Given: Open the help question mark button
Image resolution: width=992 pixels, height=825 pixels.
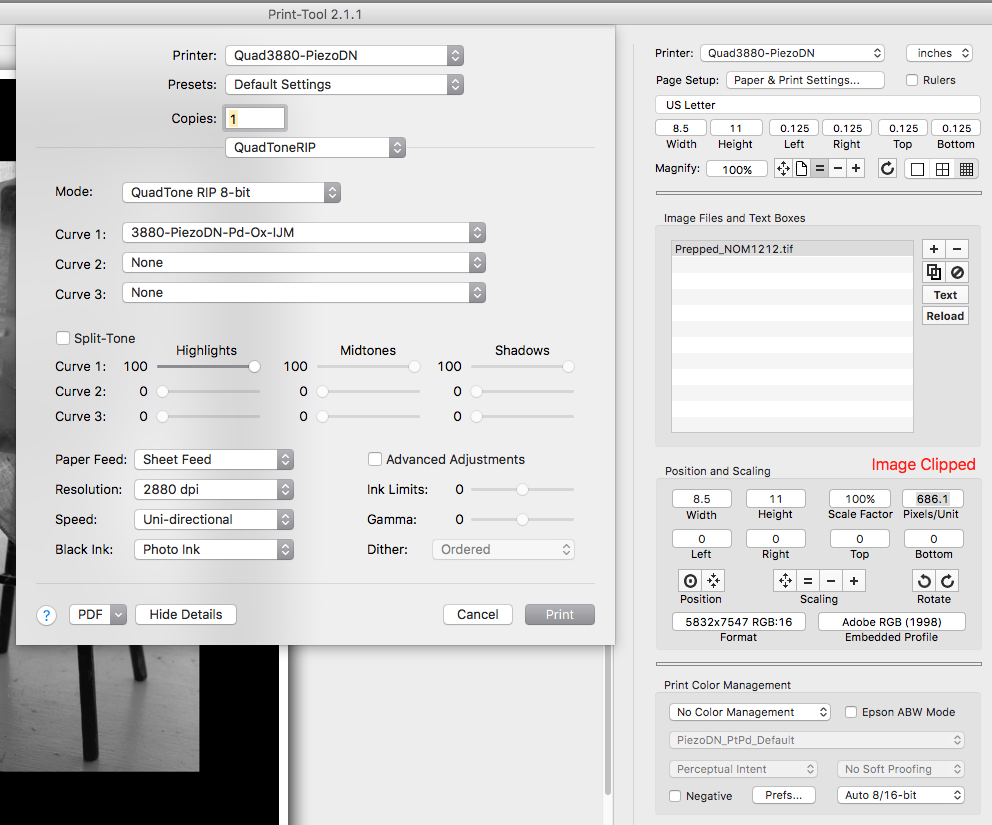Looking at the screenshot, I should click(x=46, y=615).
